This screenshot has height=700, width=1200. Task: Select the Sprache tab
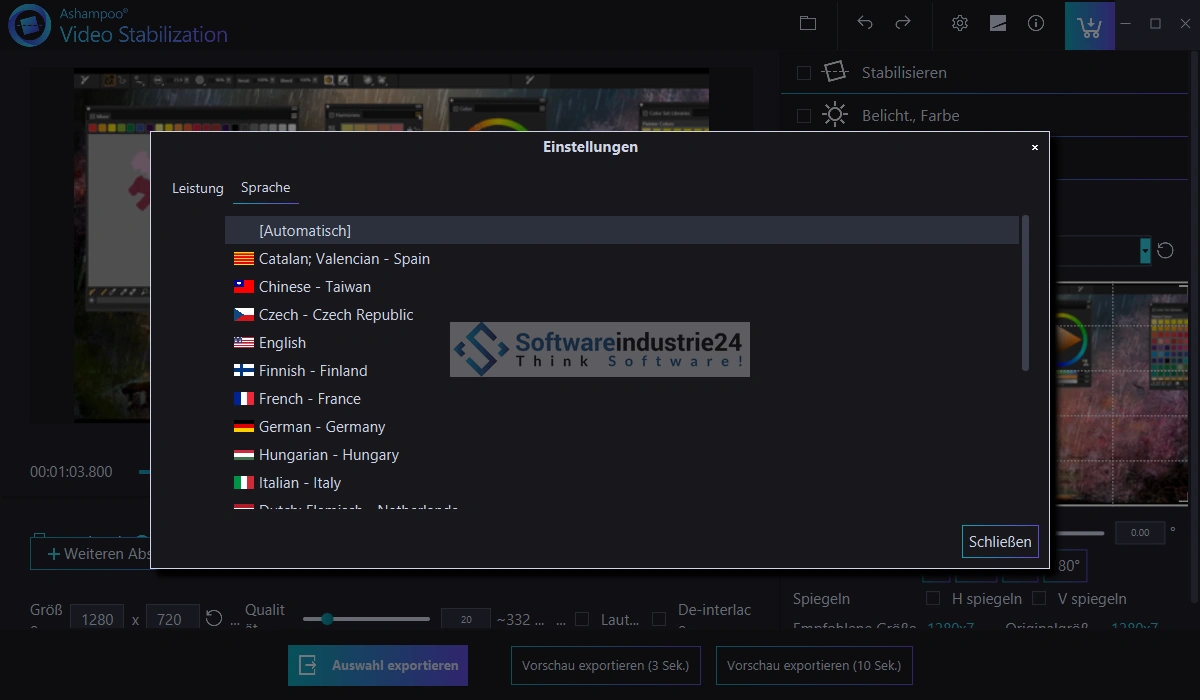point(265,188)
